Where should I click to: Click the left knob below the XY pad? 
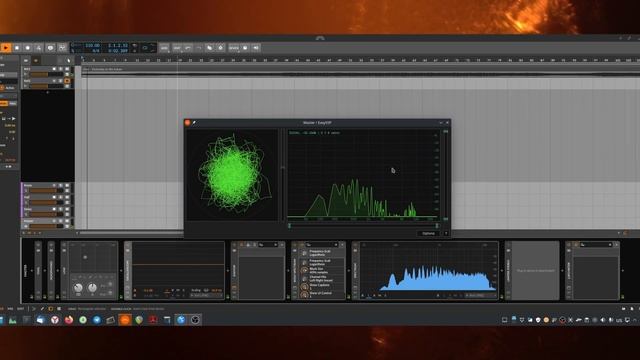tap(78, 288)
